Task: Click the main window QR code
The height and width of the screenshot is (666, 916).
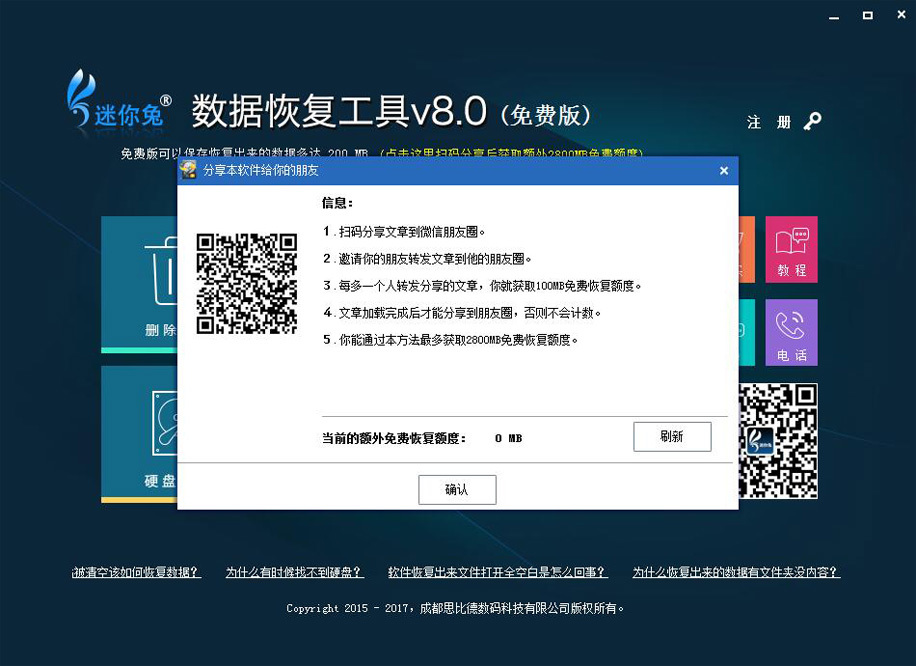Action: 778,441
